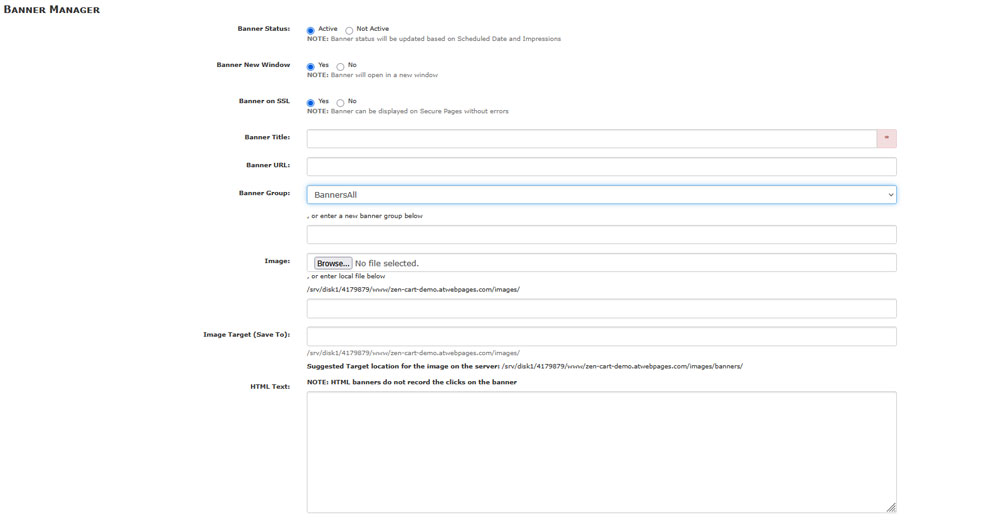Click the Banner Manager heading

coord(52,10)
